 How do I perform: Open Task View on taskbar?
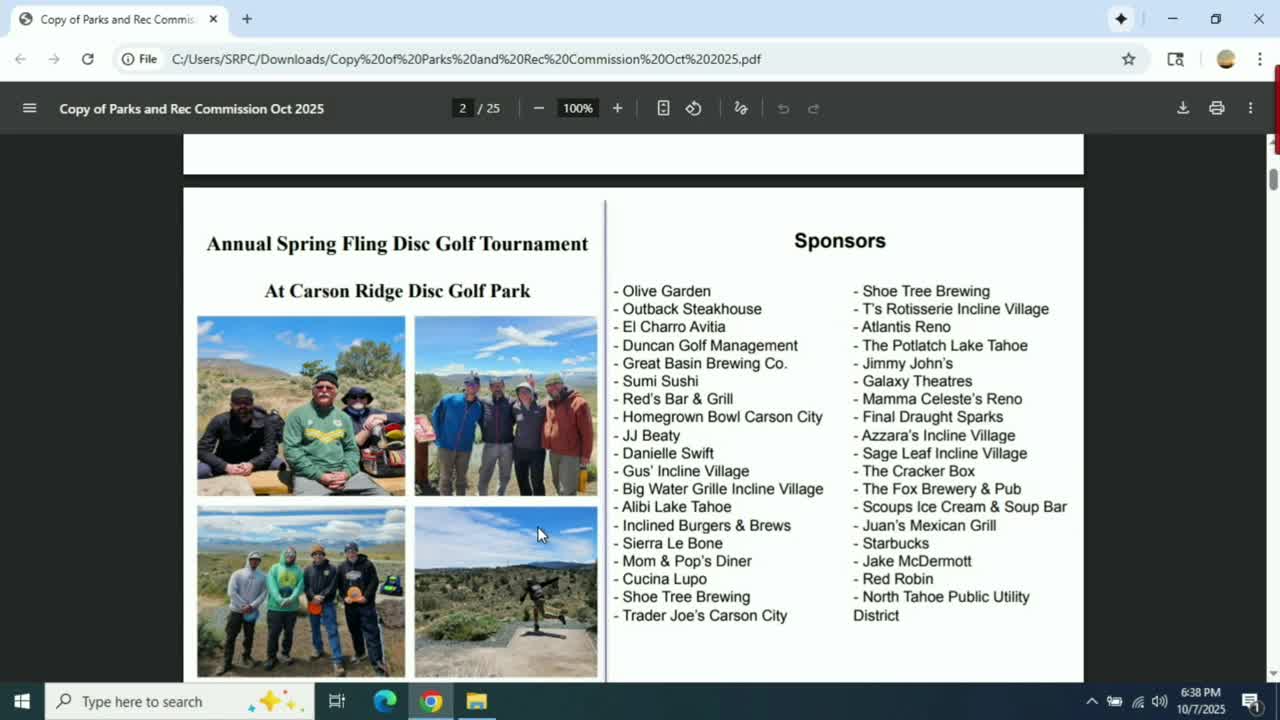point(337,701)
